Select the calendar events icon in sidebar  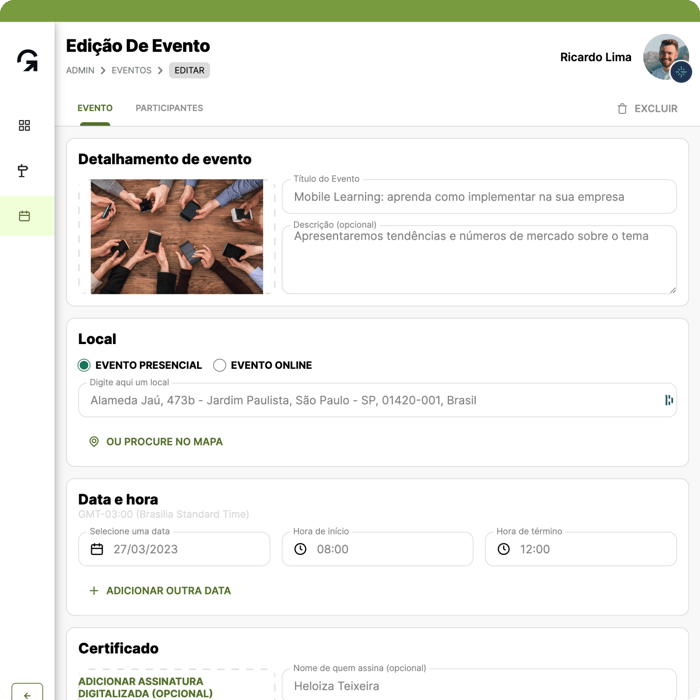tap(25, 216)
